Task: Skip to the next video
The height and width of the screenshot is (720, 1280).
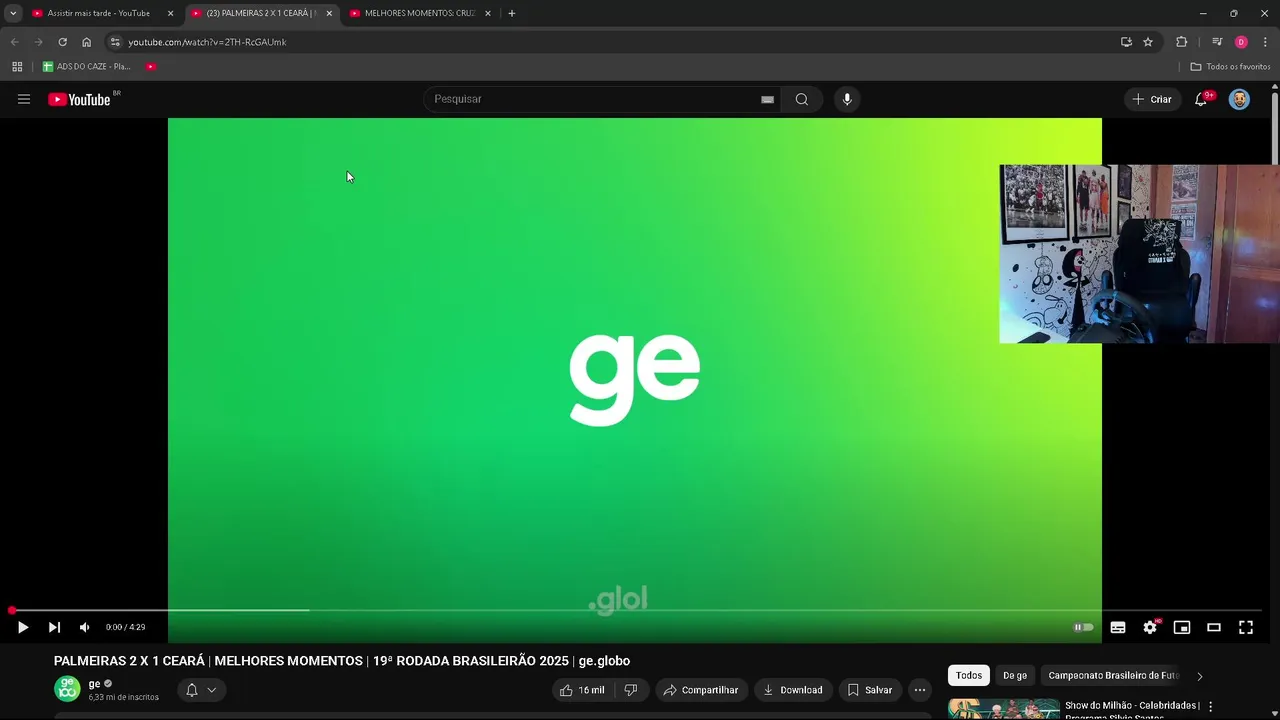Action: pyautogui.click(x=54, y=627)
